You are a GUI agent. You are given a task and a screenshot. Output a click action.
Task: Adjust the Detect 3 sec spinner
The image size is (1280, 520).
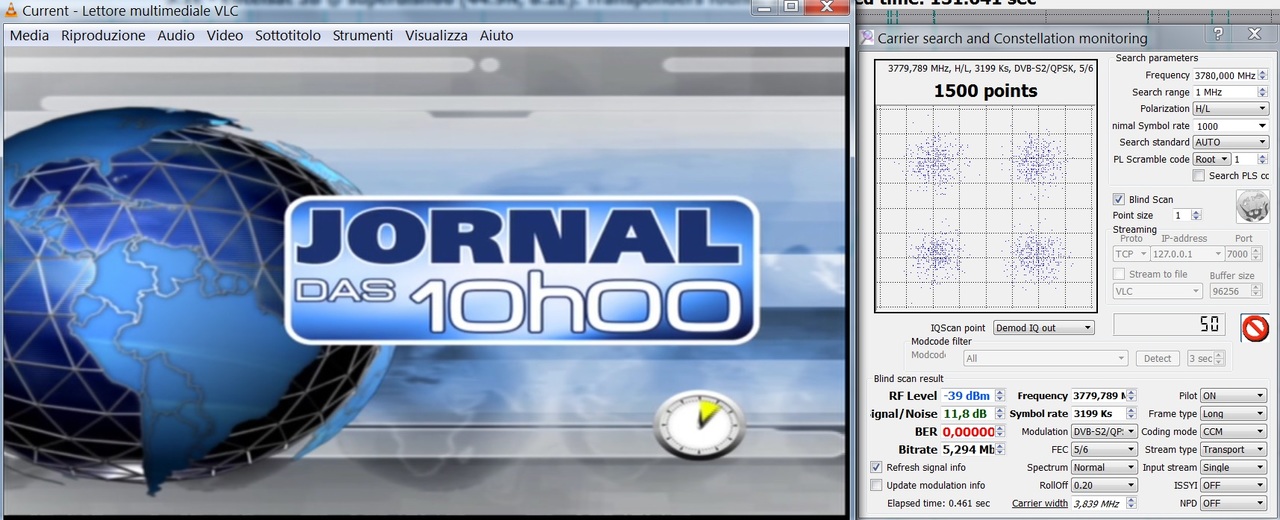pos(1221,358)
